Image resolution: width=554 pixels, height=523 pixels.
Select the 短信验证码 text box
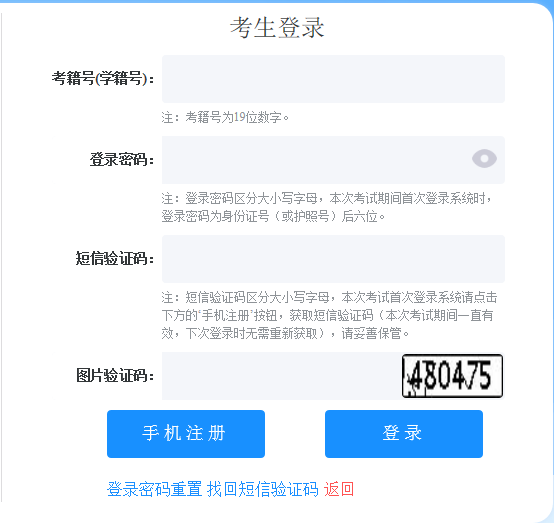333,259
